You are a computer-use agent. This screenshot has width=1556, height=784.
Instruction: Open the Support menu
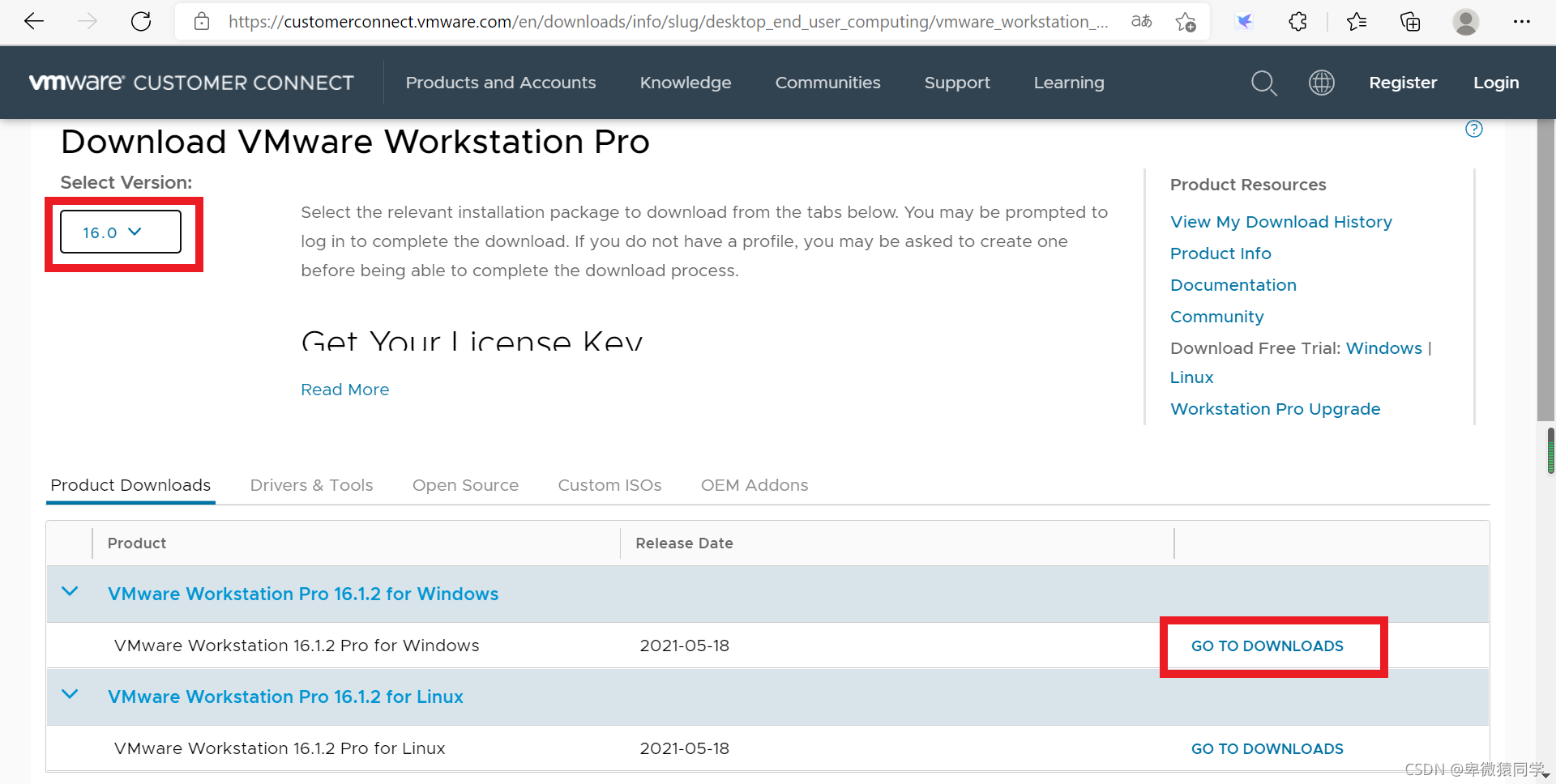tap(957, 83)
